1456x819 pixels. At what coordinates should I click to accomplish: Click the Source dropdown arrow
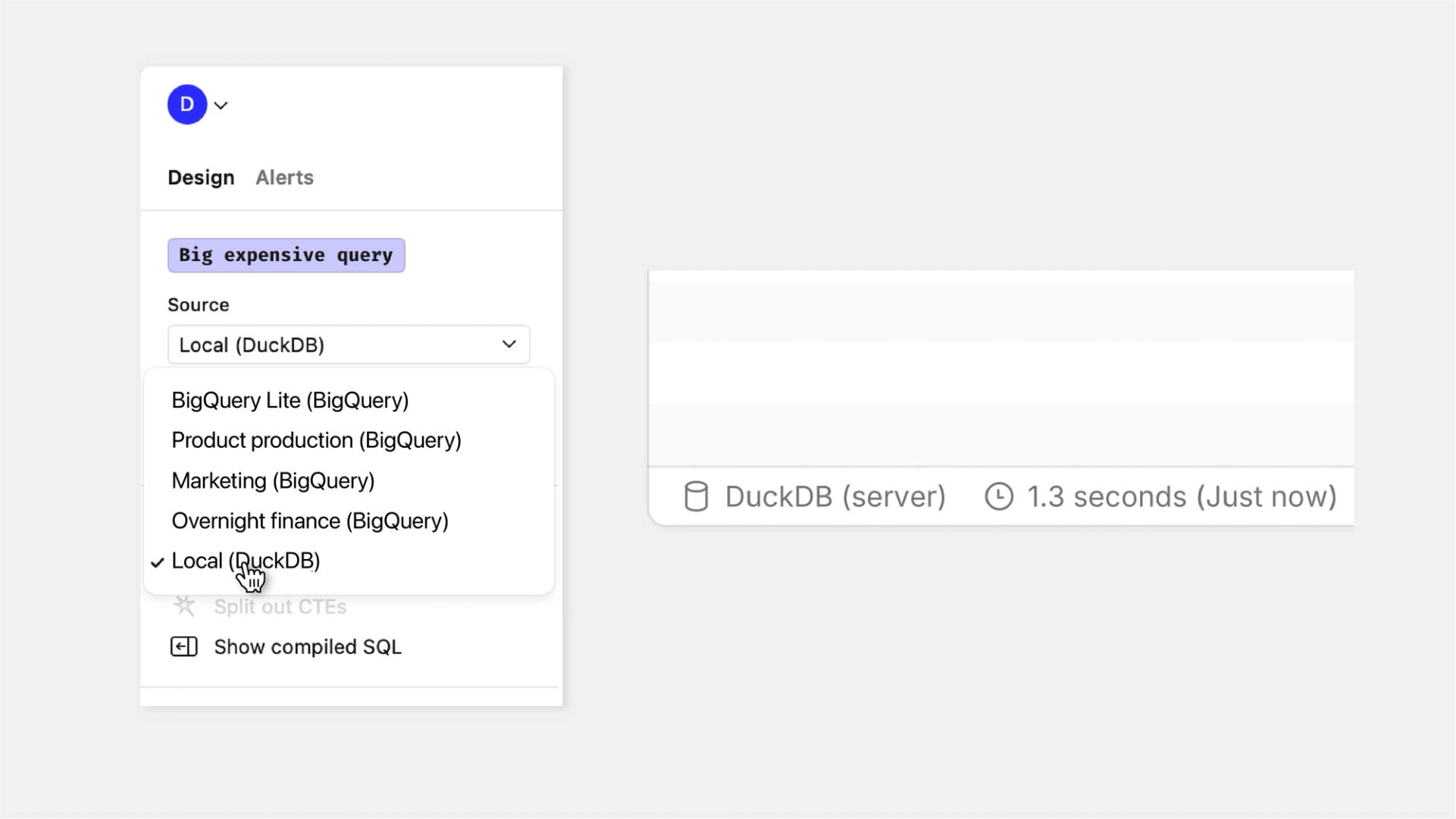point(509,345)
